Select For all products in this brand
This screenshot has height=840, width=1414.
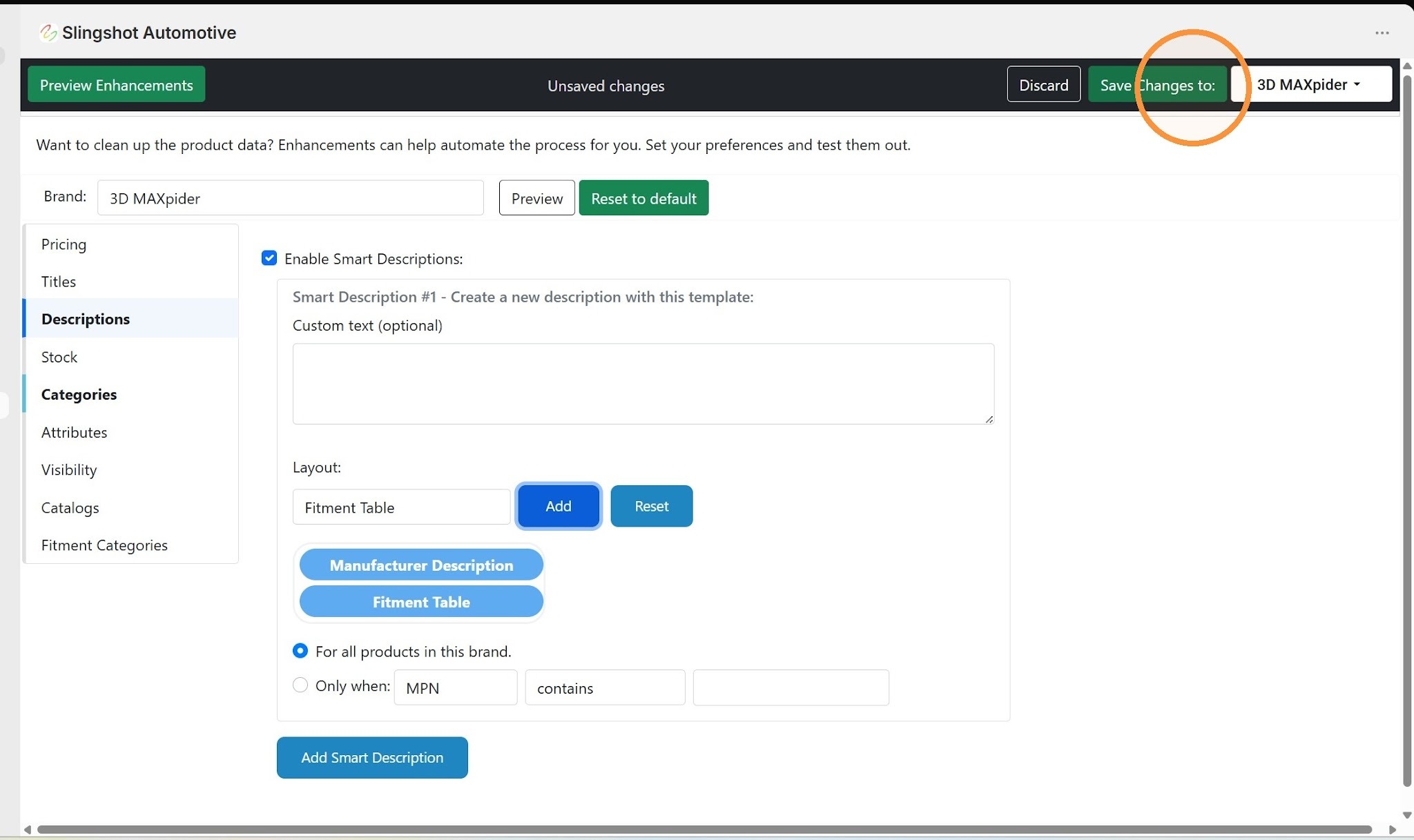tap(300, 651)
